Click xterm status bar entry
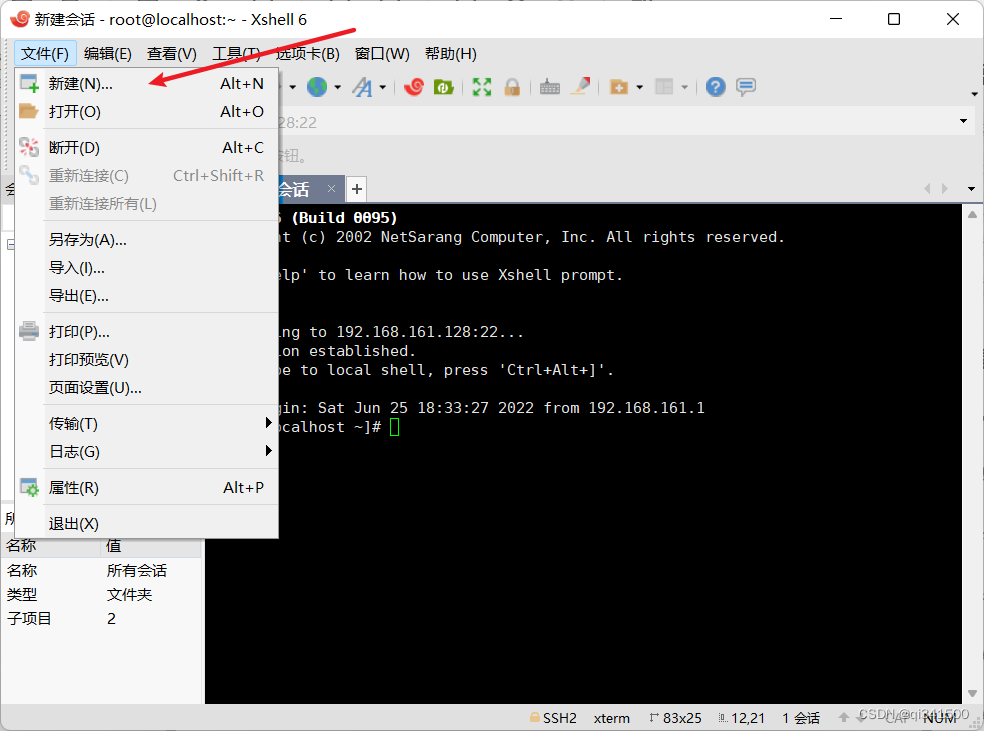The width and height of the screenshot is (984, 731). pos(612,718)
